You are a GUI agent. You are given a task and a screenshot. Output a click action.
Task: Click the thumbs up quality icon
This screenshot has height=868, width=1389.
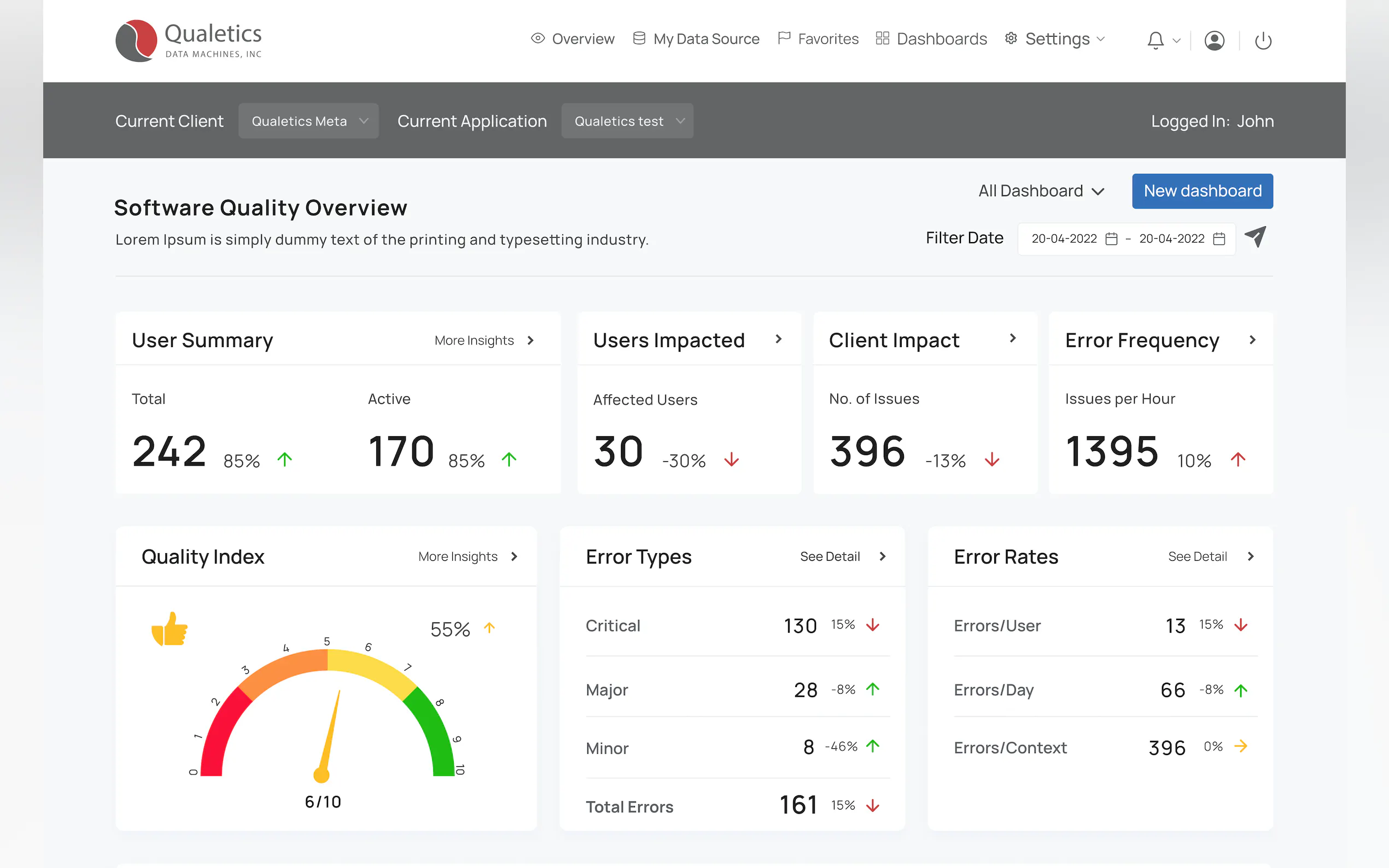tap(170, 629)
